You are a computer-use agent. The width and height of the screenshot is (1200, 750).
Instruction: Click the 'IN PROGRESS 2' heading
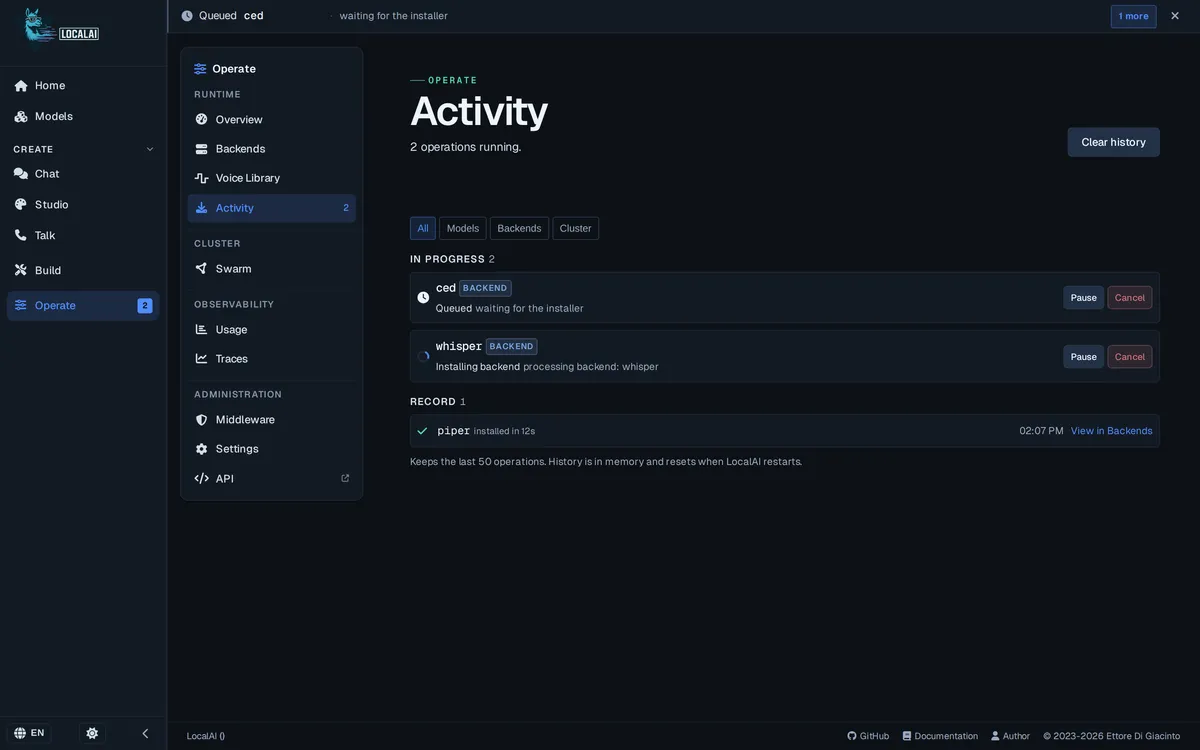pos(452,259)
